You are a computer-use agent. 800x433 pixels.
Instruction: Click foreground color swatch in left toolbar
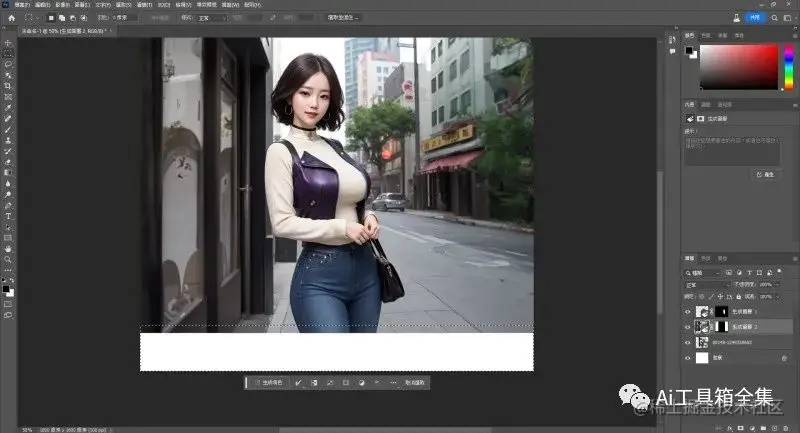point(6,289)
